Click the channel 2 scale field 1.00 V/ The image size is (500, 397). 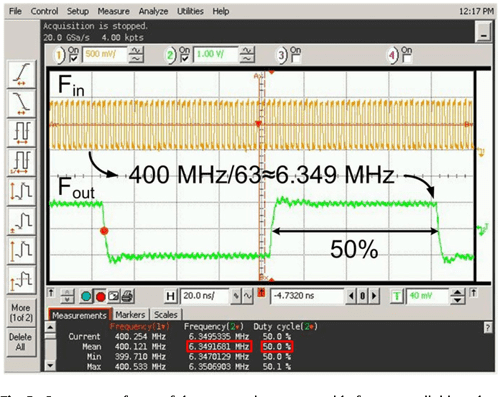(216, 54)
